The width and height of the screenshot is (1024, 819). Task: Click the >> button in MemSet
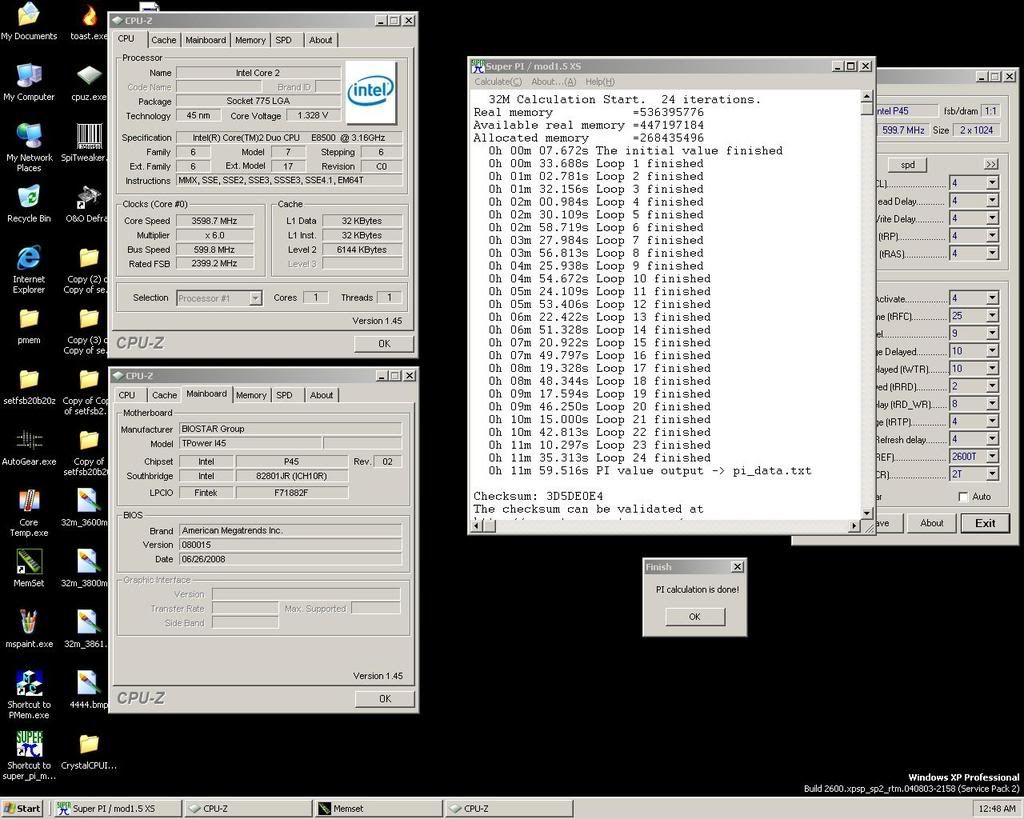991,165
